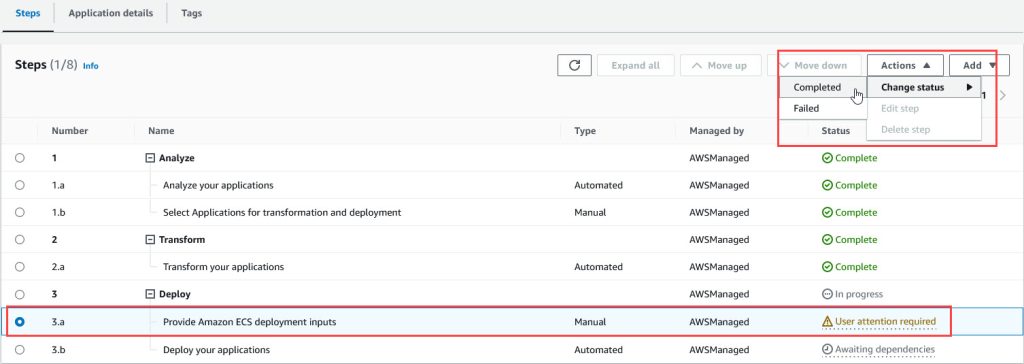The height and width of the screenshot is (364, 1024).
Task: Collapse the Deploy step group
Action: point(150,294)
